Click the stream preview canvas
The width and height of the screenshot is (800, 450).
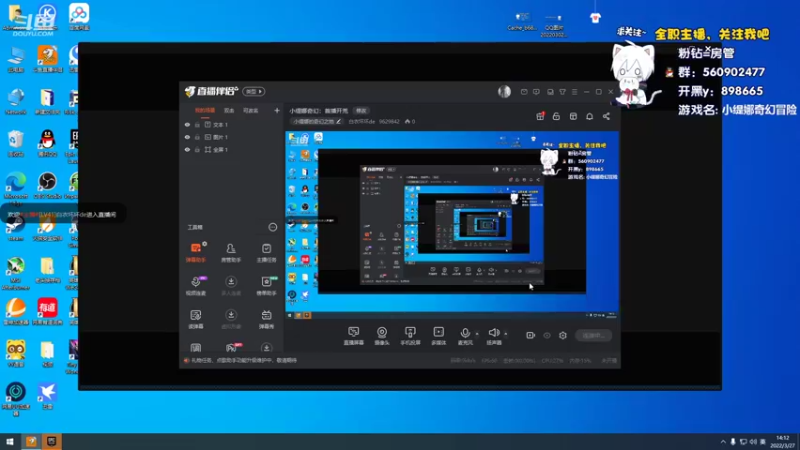click(x=452, y=225)
